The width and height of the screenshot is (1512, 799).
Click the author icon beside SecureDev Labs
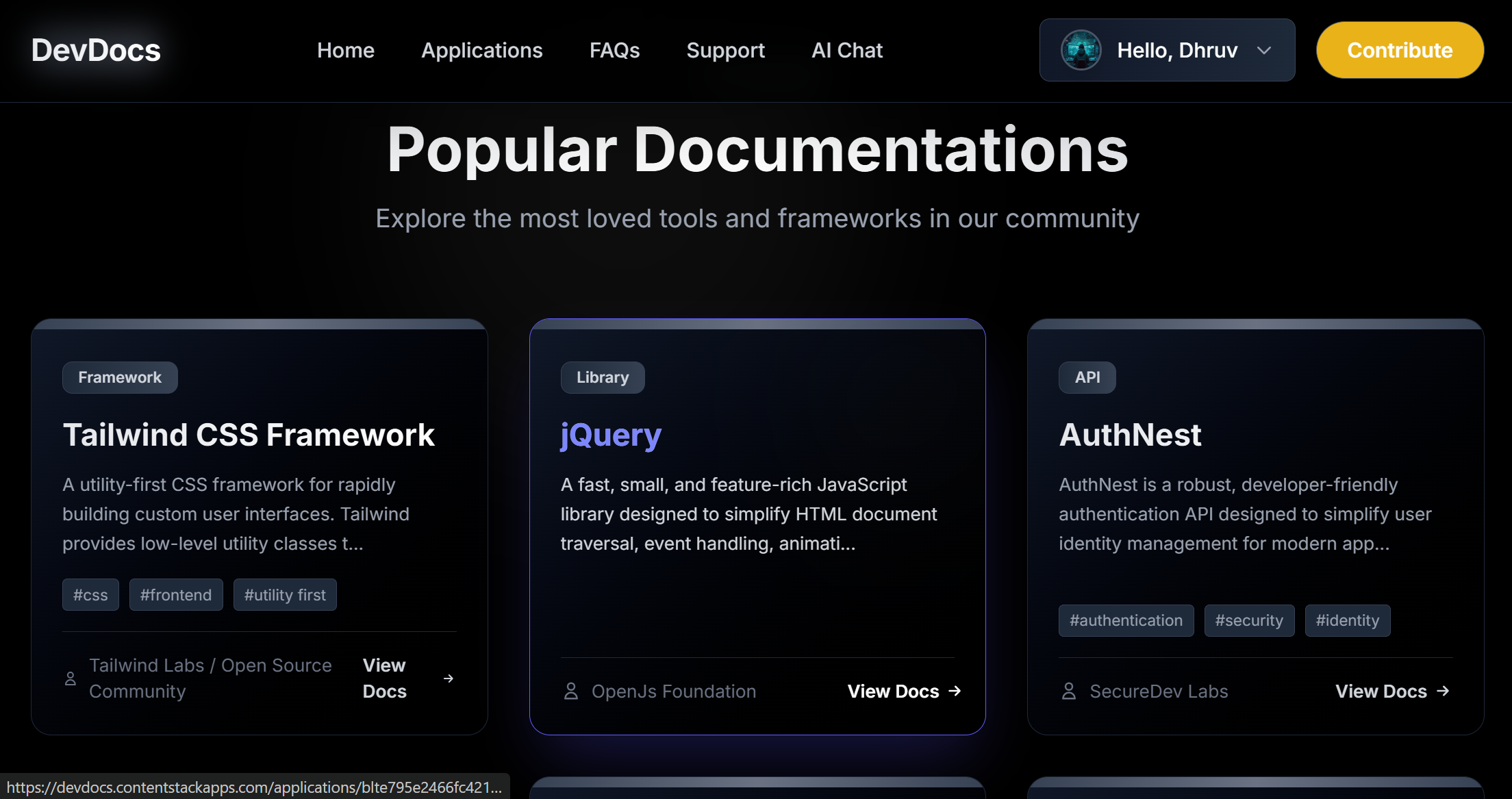(x=1068, y=692)
